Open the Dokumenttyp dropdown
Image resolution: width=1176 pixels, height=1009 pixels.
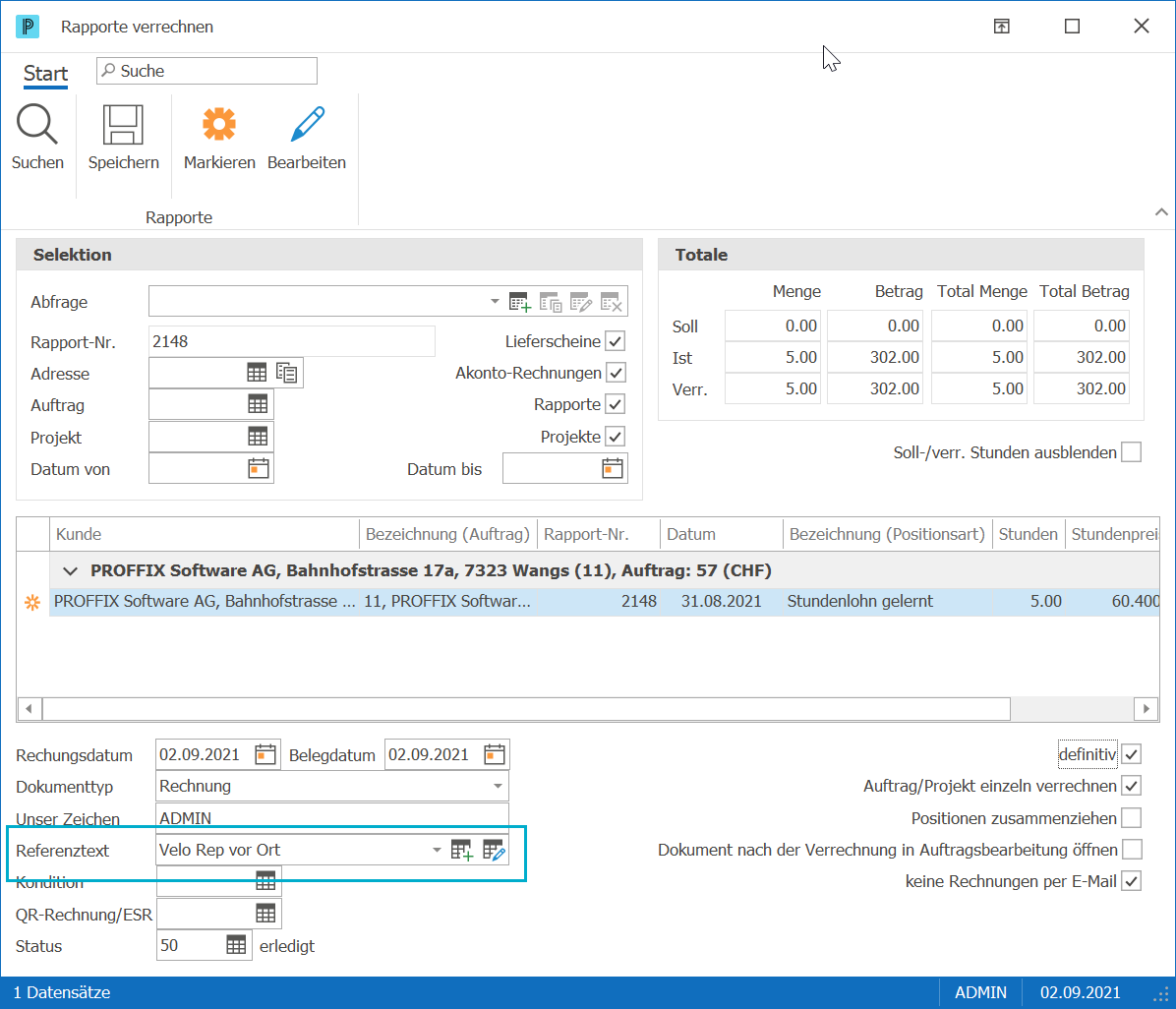(498, 786)
